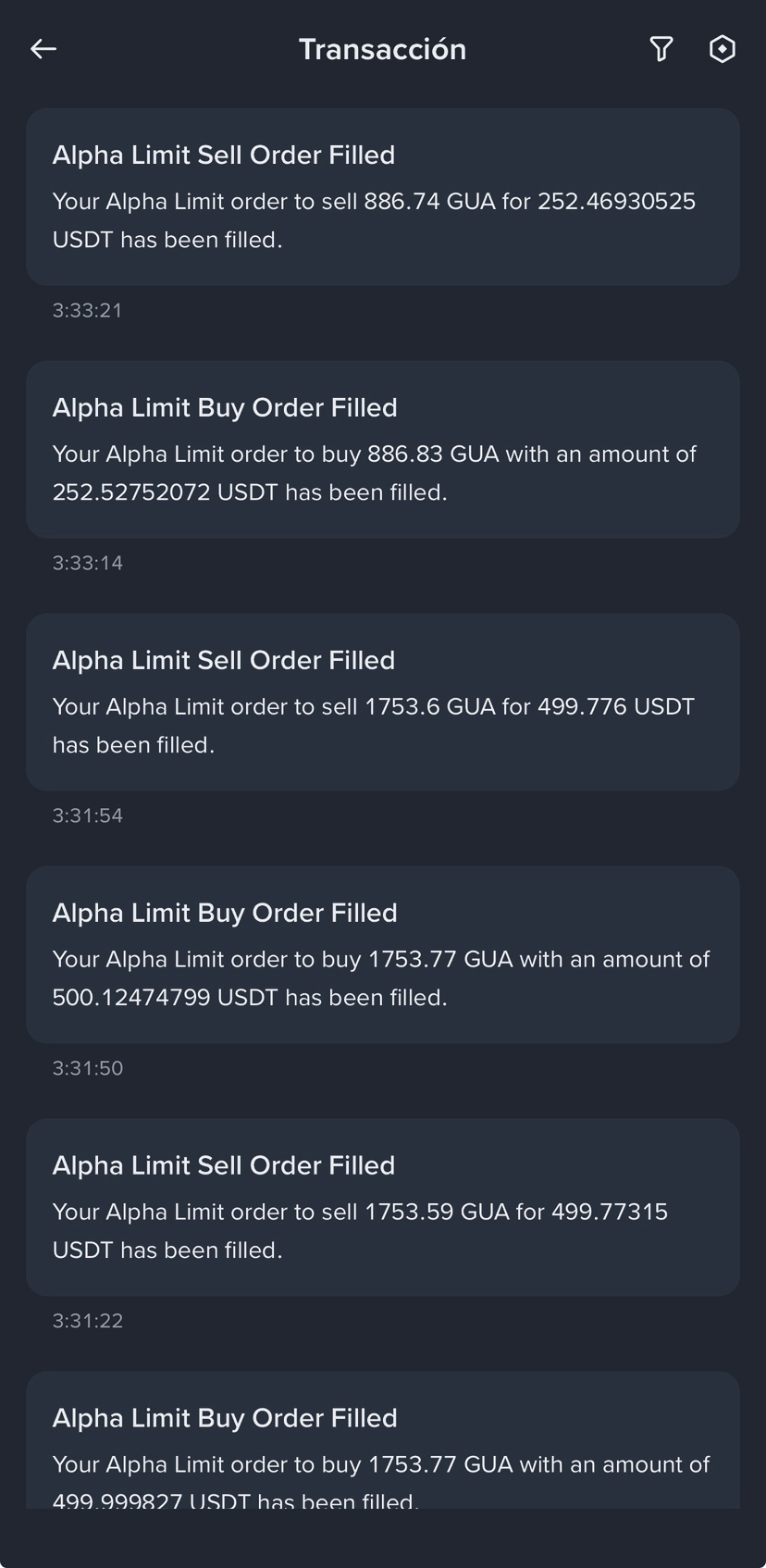Tap the Buy Order Filled heading above 252.52752072 USDT
Image resolution: width=766 pixels, height=1568 pixels.
[x=225, y=407]
